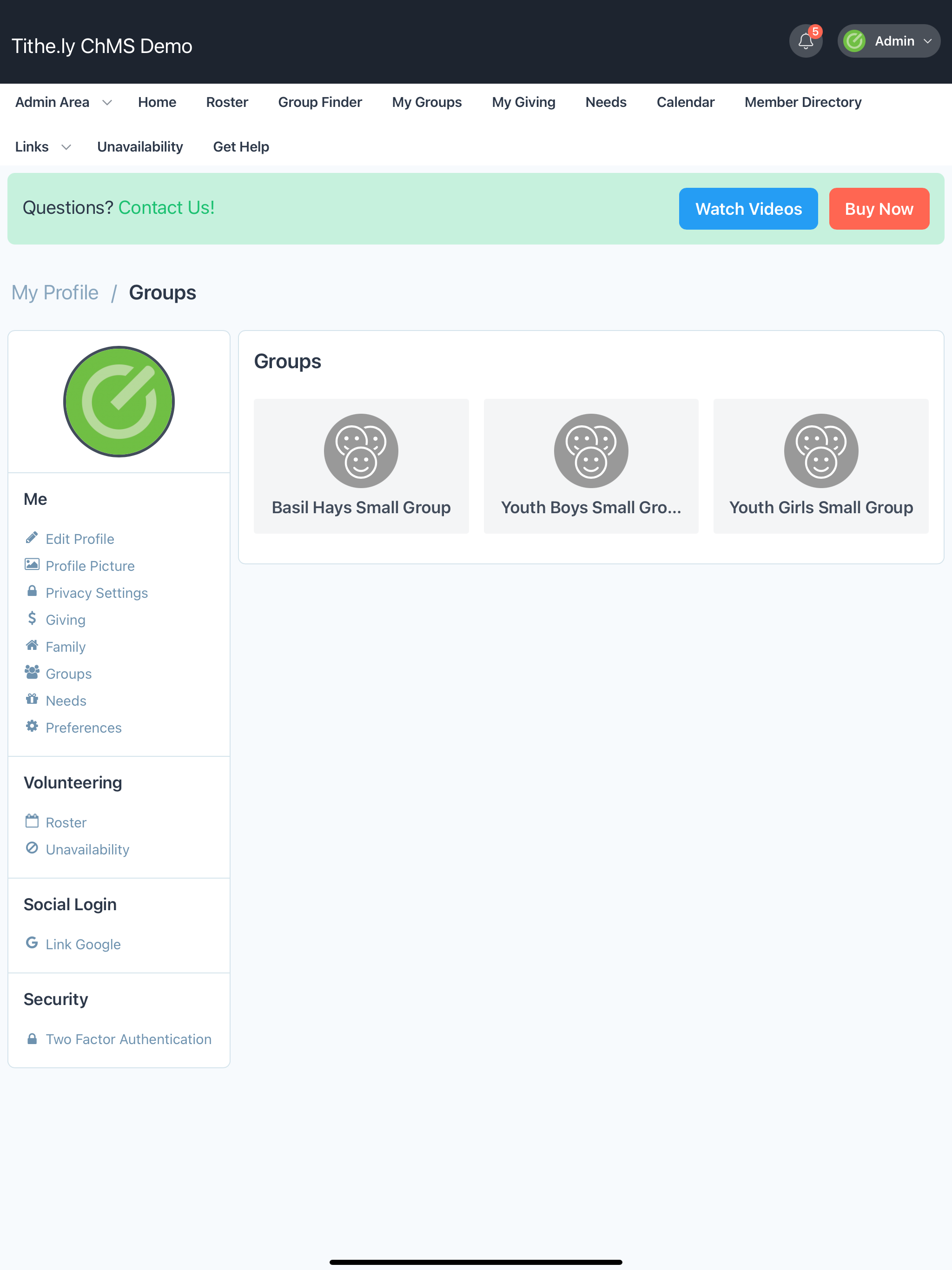Open the Privacy Settings link
Screen dimensions: 952x1270
[x=97, y=593]
